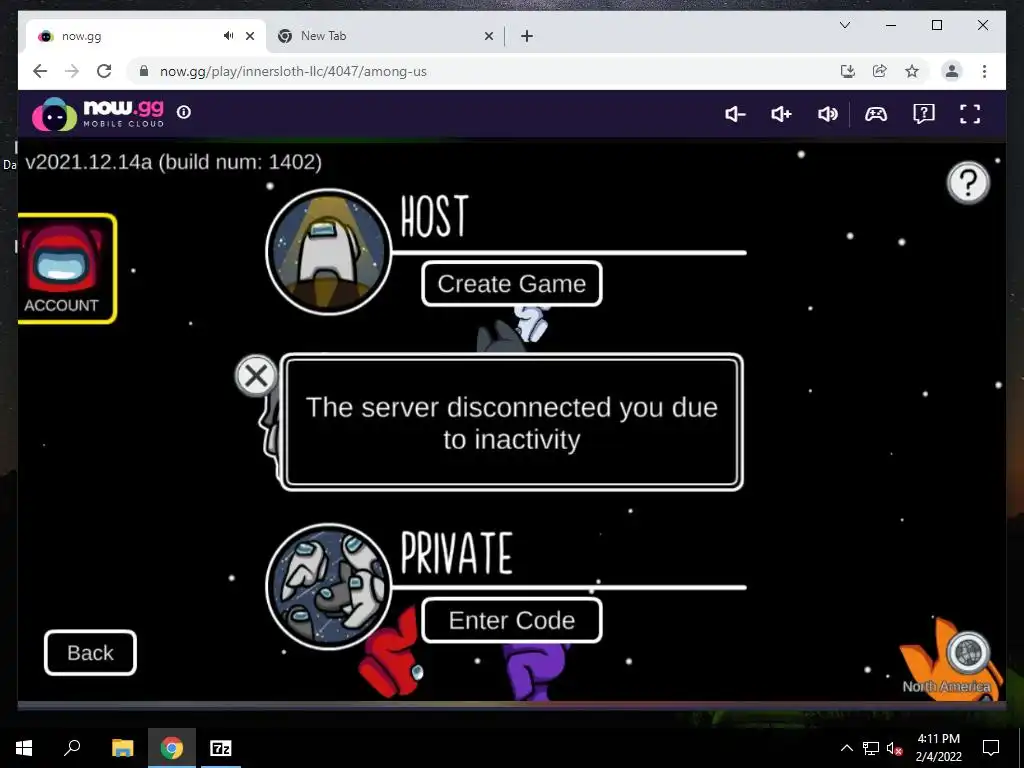Share this page from the address bar
The image size is (1024, 768).
click(880, 71)
